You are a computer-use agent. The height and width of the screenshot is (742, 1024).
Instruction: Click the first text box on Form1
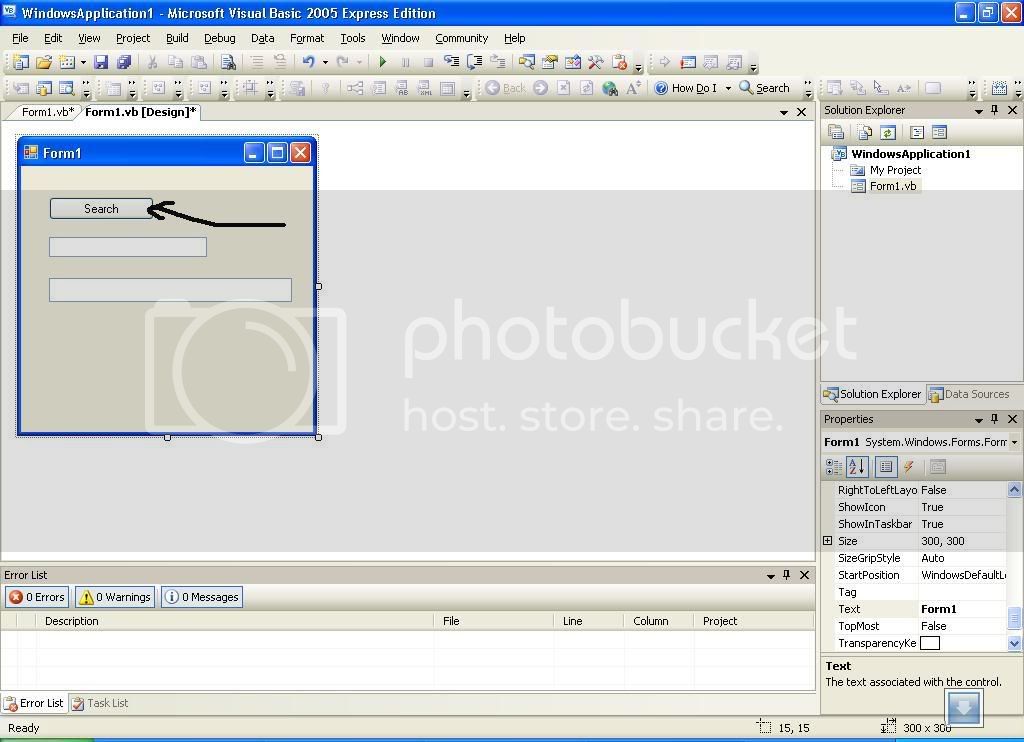pyautogui.click(x=128, y=247)
